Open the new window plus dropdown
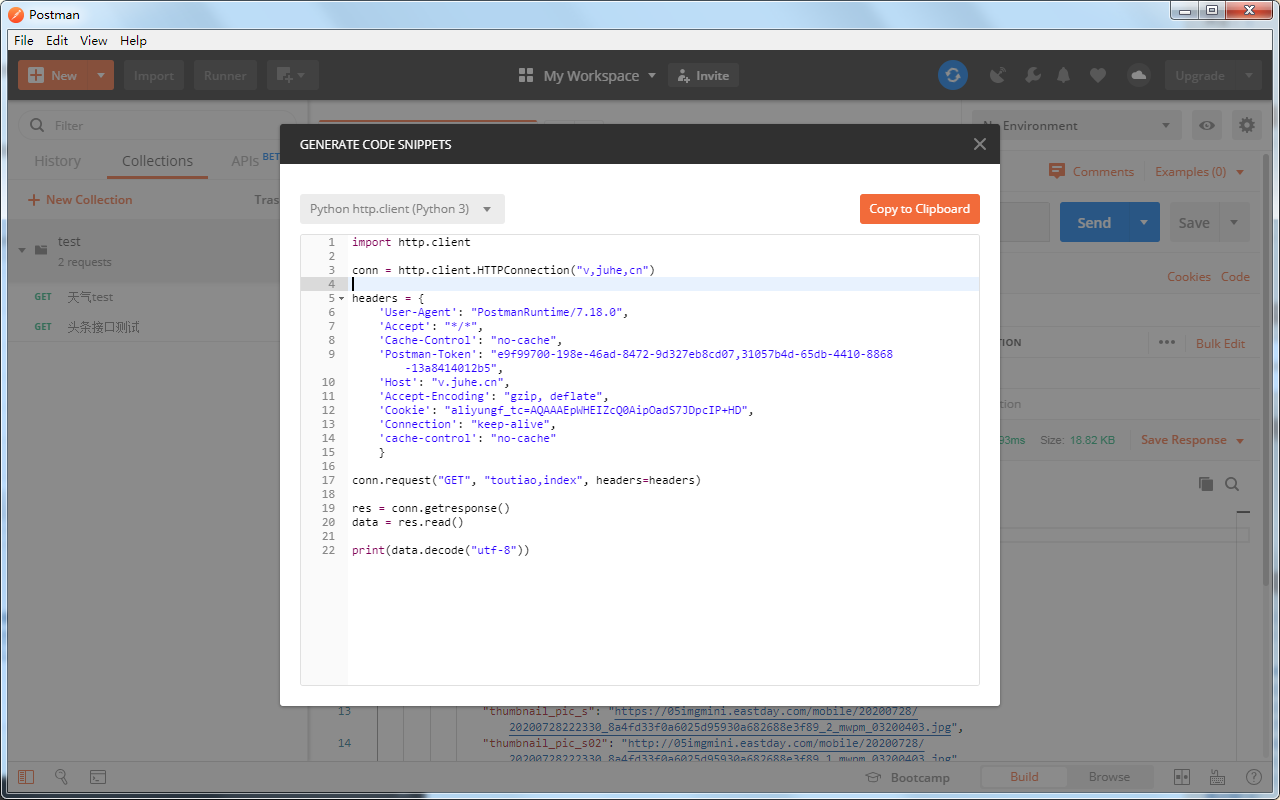The height and width of the screenshot is (800, 1280). (293, 75)
